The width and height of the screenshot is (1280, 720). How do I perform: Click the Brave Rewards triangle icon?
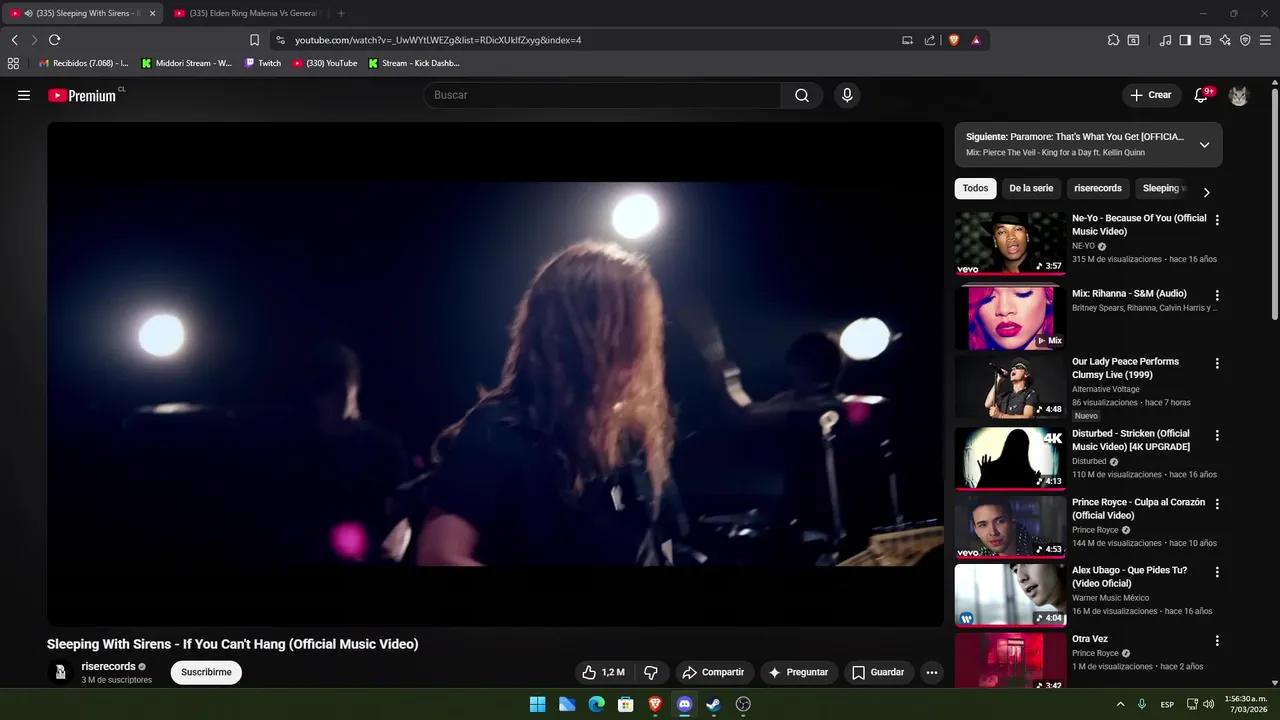[x=976, y=40]
